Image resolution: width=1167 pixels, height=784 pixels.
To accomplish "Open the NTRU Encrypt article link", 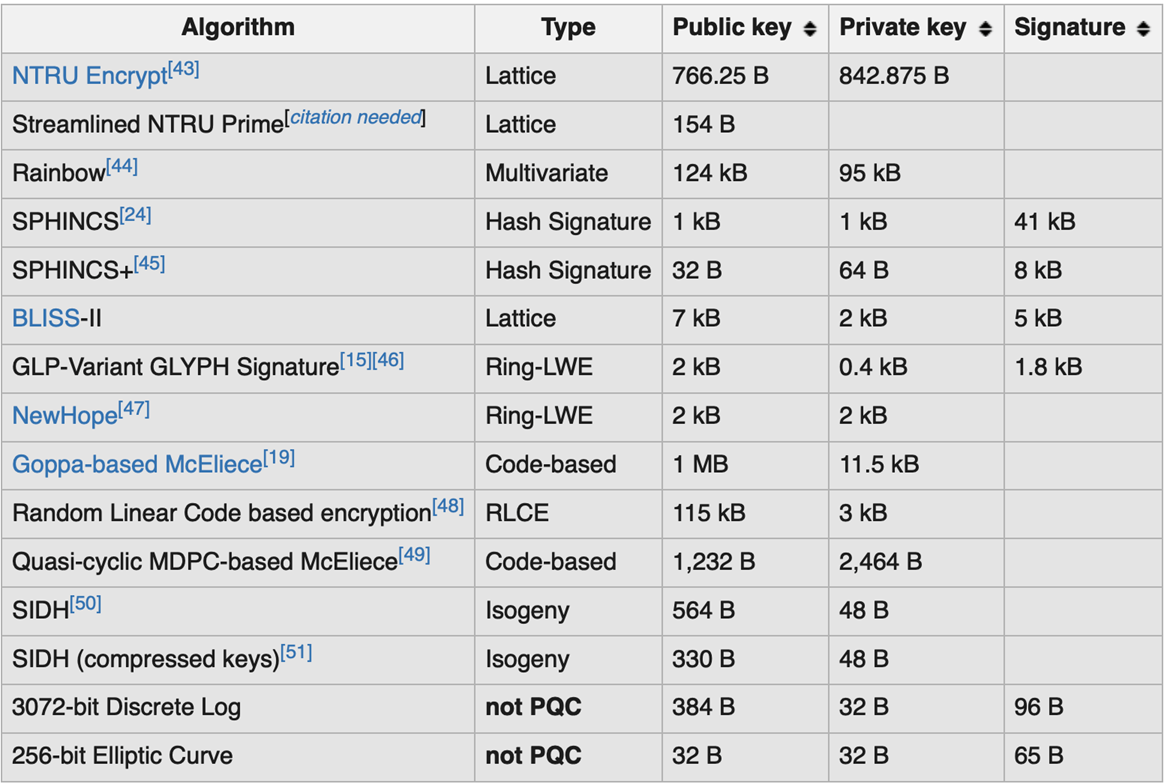I will pyautogui.click(x=90, y=76).
